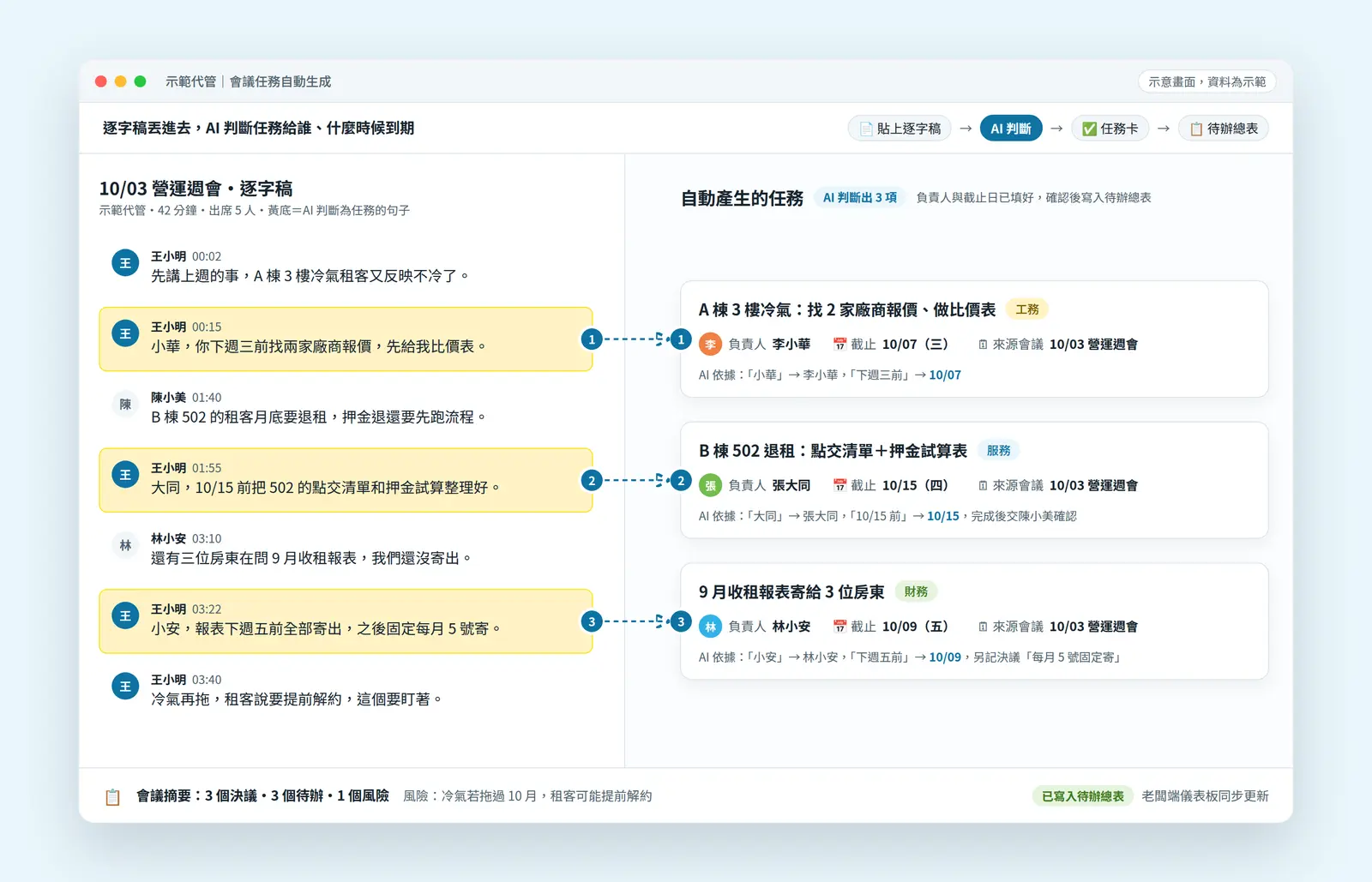Select the AI 判斷 step pill

pyautogui.click(x=1011, y=129)
